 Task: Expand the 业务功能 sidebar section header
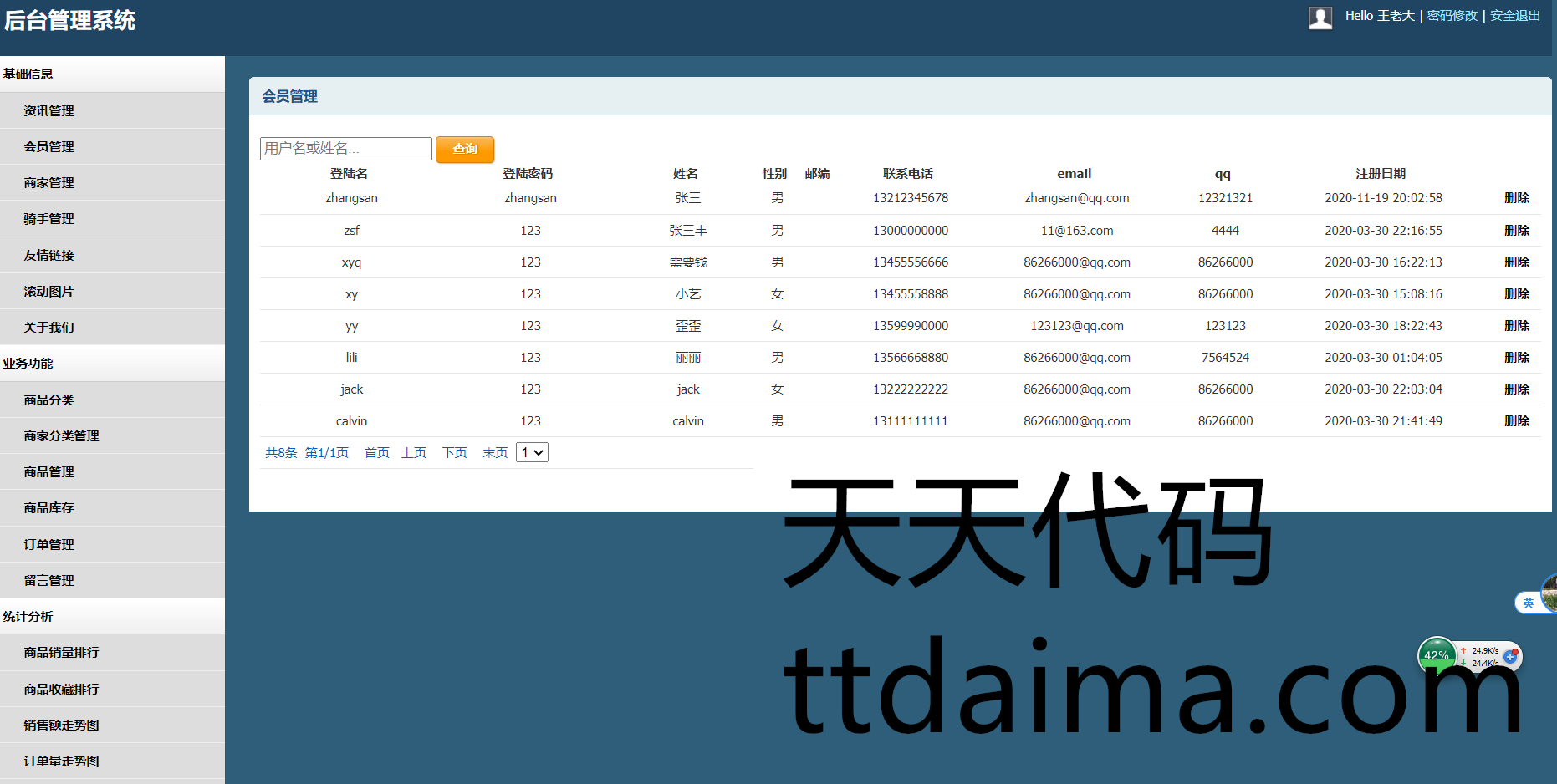point(112,364)
